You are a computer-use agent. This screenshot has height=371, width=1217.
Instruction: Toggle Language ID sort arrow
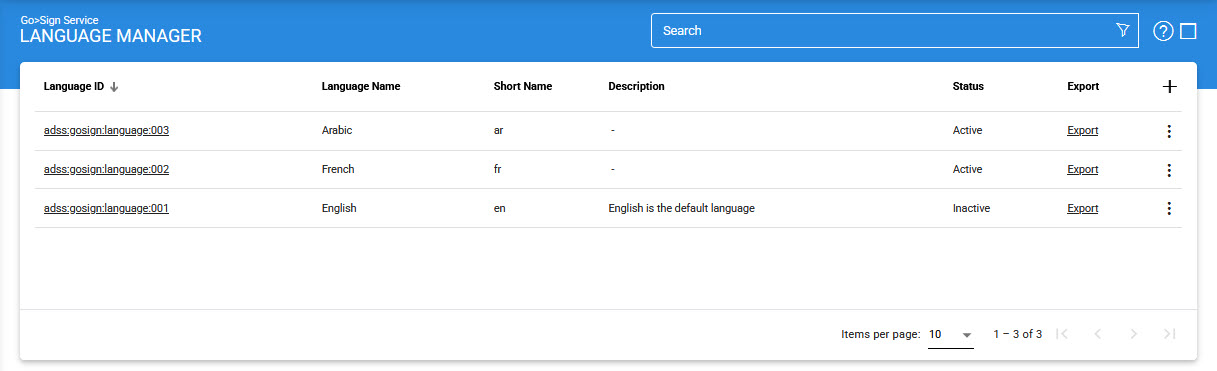coord(115,87)
